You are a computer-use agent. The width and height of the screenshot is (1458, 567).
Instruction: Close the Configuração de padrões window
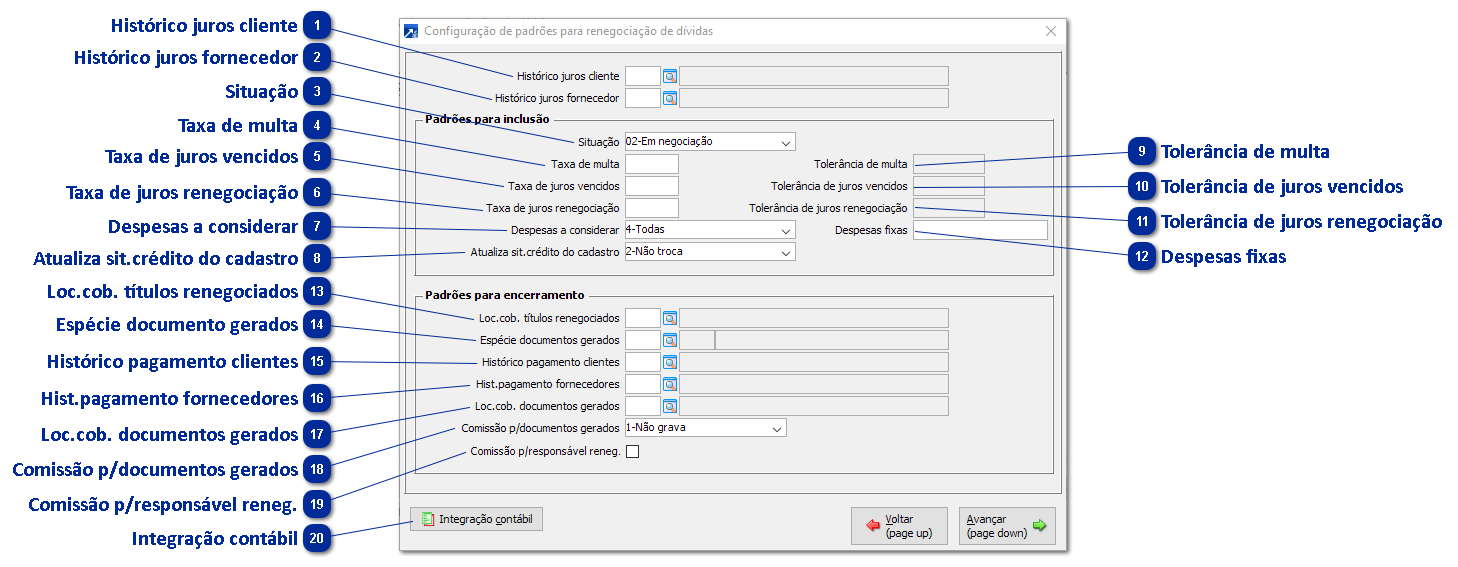tap(1051, 31)
